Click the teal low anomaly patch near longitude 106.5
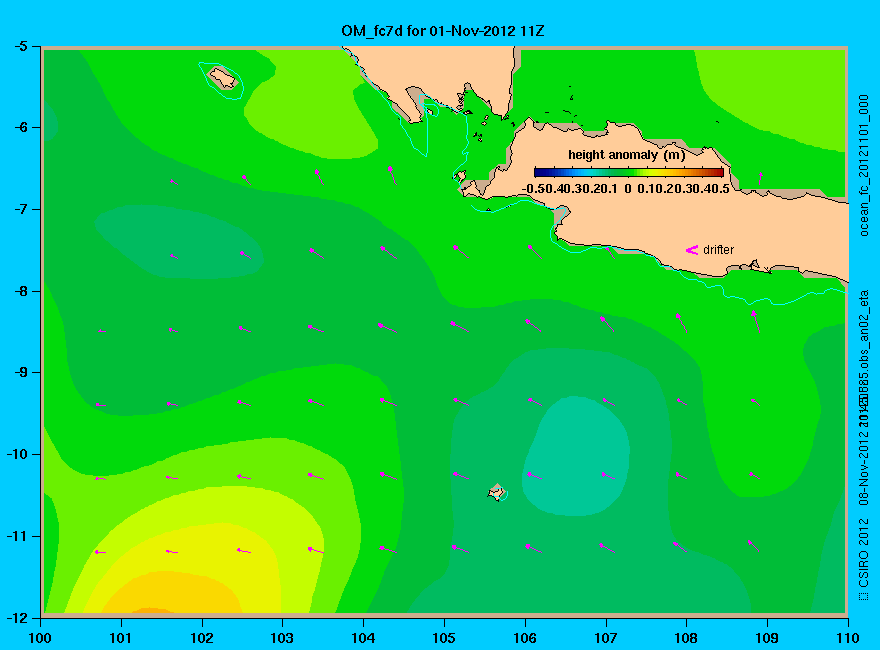 [x=576, y=456]
